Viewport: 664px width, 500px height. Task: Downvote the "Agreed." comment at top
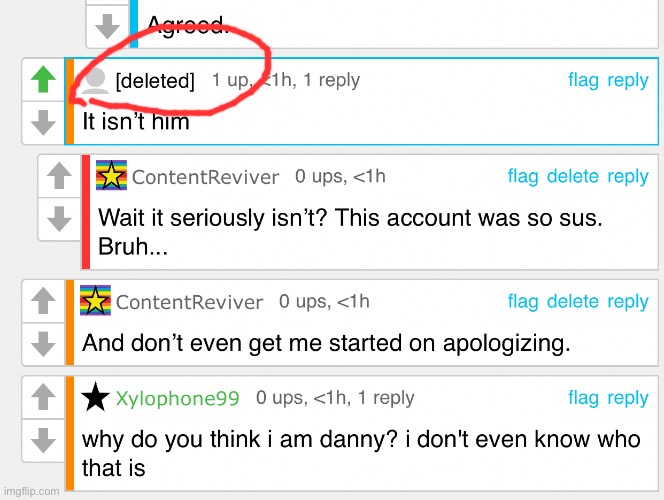tap(108, 26)
